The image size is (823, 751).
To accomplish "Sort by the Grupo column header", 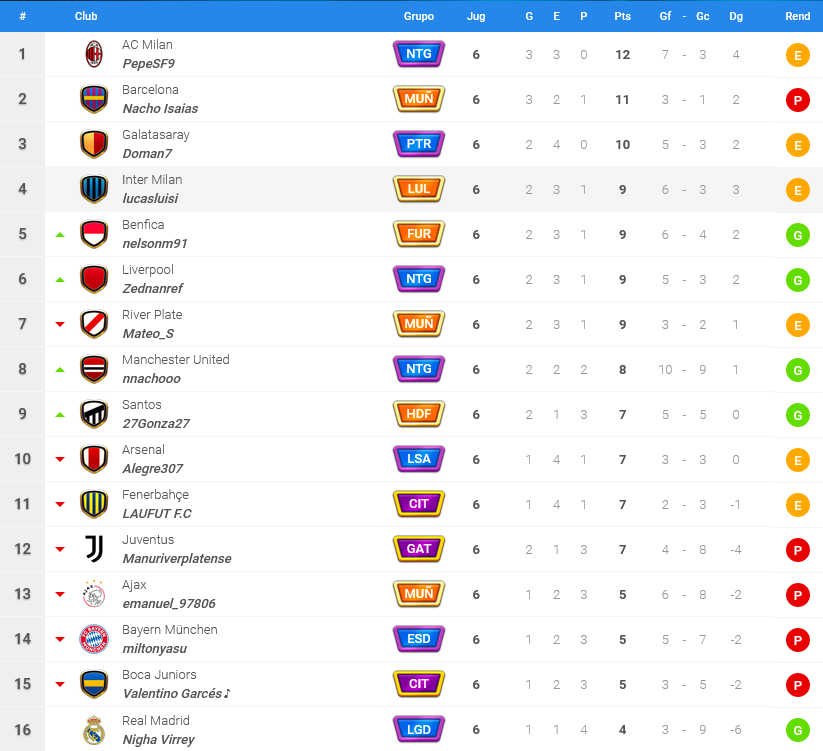I will pos(419,16).
